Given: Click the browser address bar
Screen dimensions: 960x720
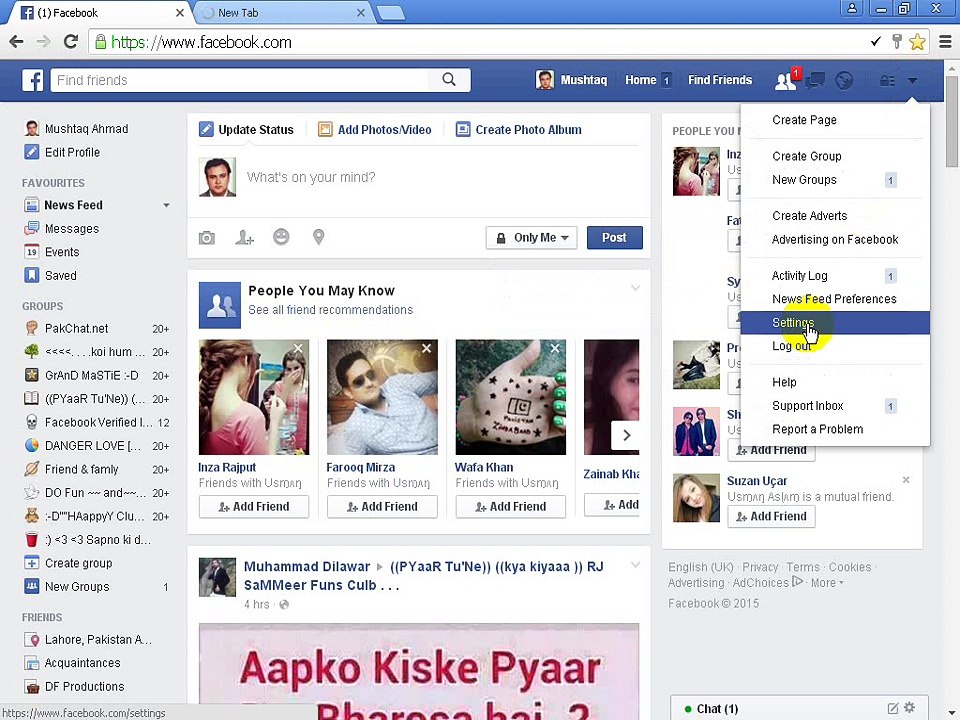Looking at the screenshot, I should point(478,42).
